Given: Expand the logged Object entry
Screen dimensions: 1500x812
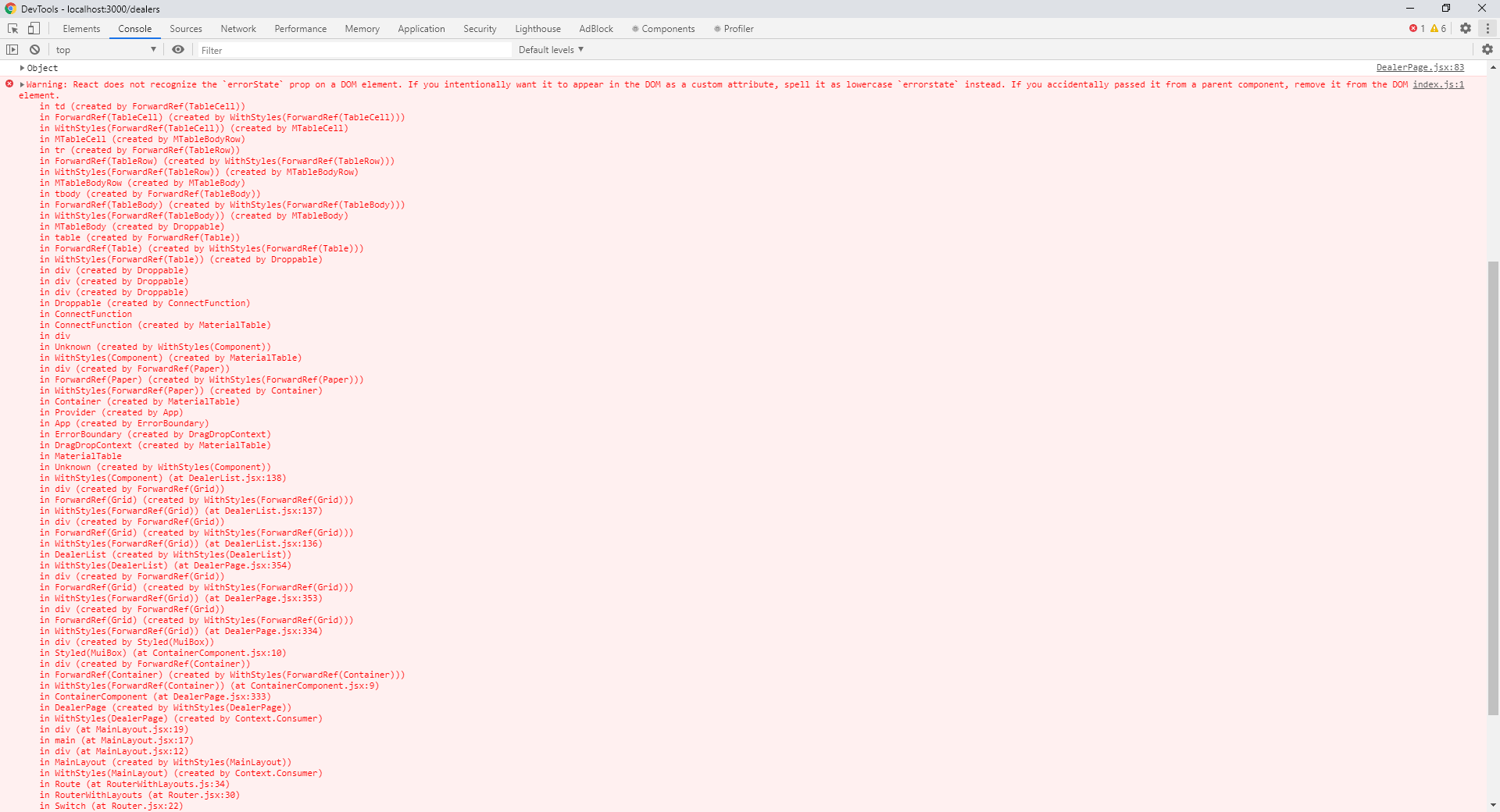Looking at the screenshot, I should point(23,68).
